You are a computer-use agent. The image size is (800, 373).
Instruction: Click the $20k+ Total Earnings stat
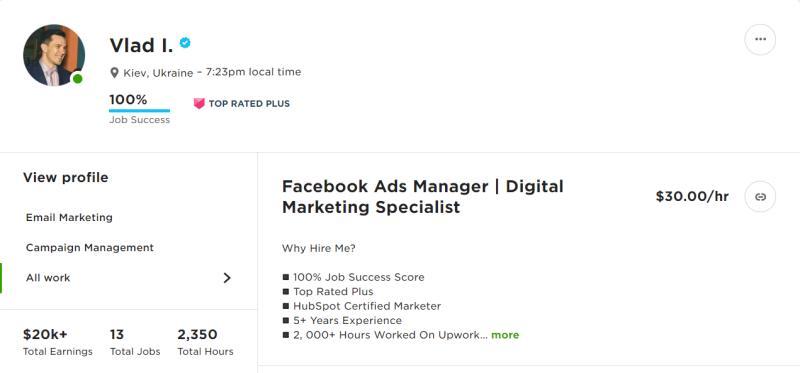(58, 342)
